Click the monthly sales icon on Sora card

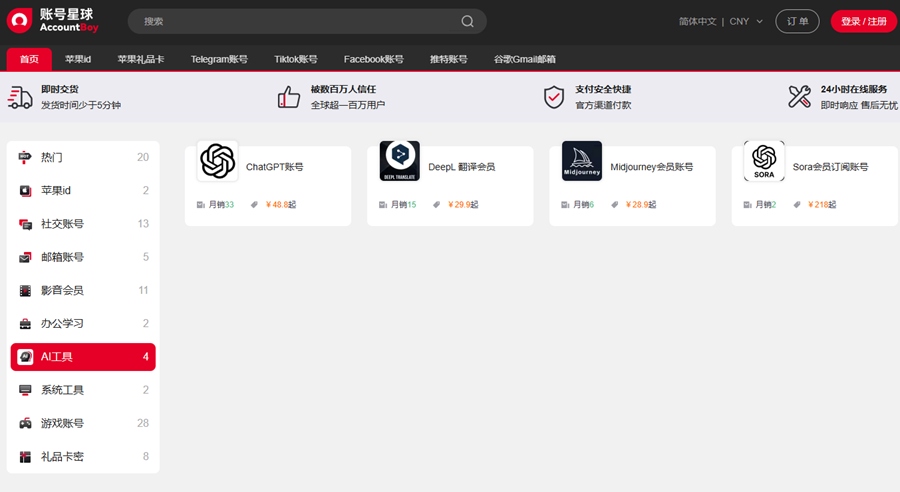[x=747, y=204]
